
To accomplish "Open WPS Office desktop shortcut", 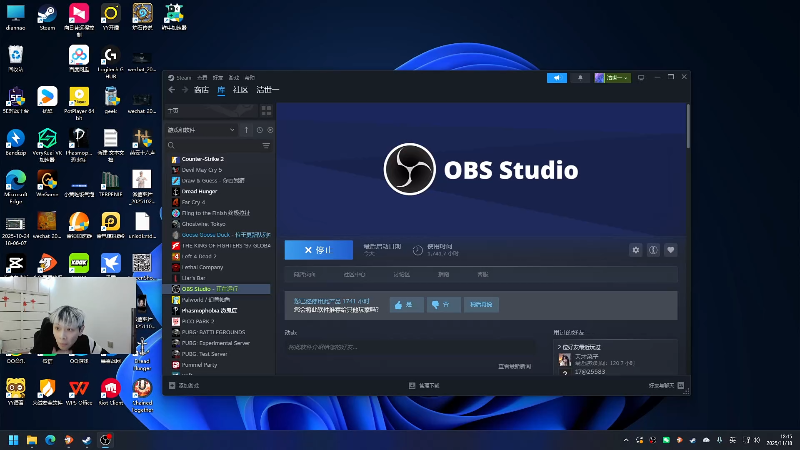I will pos(79,392).
